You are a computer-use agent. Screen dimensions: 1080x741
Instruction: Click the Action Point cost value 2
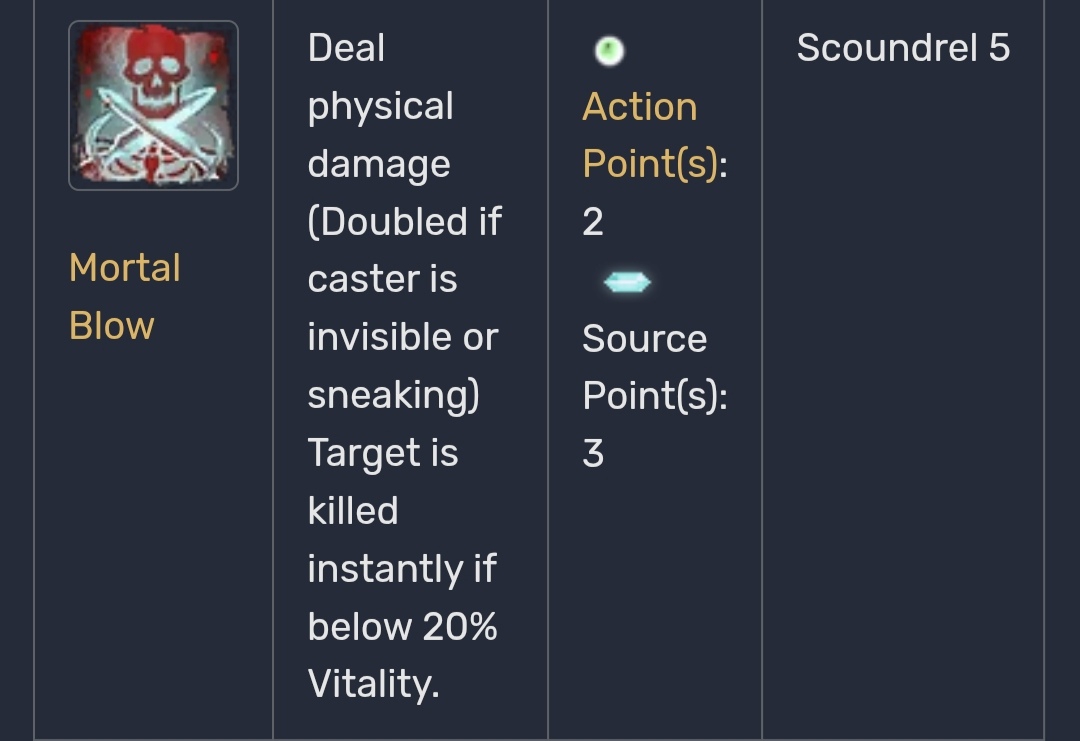click(593, 222)
